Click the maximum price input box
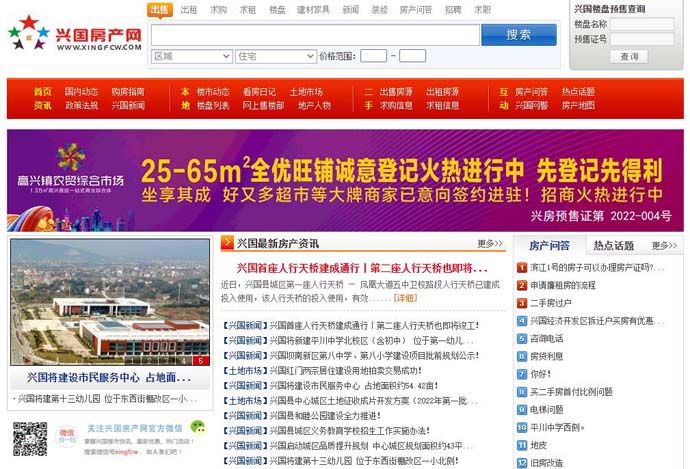690x469 pixels. click(x=412, y=56)
